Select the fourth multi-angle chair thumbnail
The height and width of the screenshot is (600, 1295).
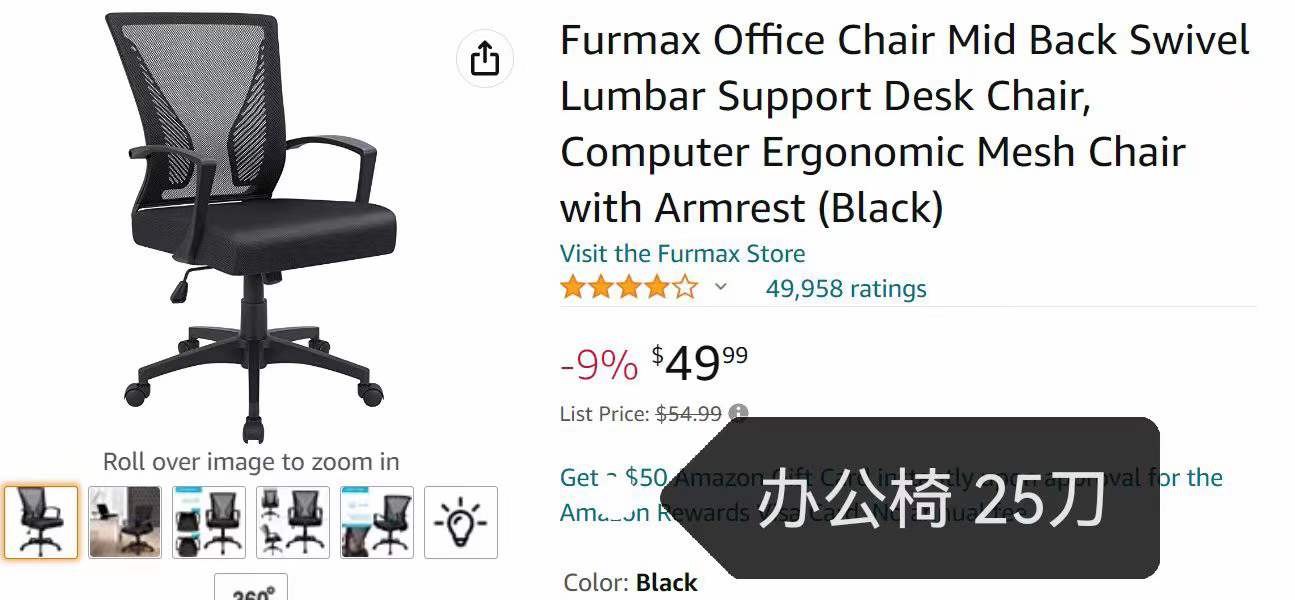coord(293,522)
